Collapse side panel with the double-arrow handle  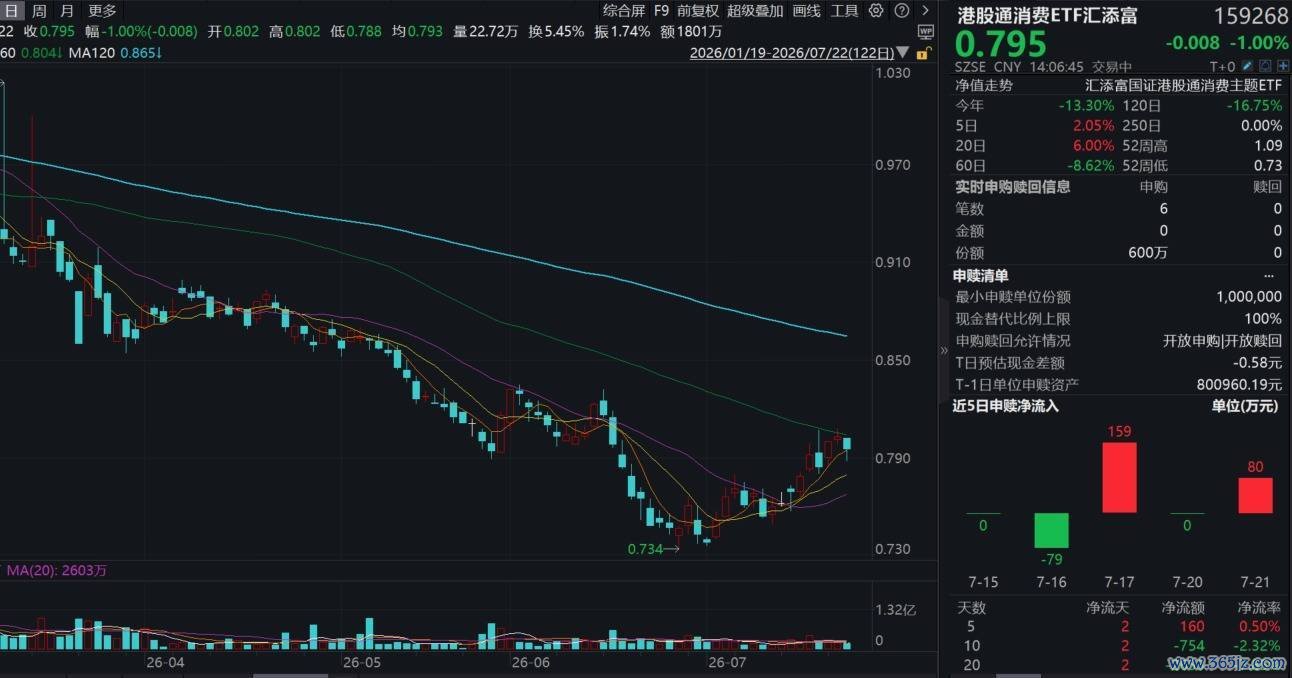(945, 351)
